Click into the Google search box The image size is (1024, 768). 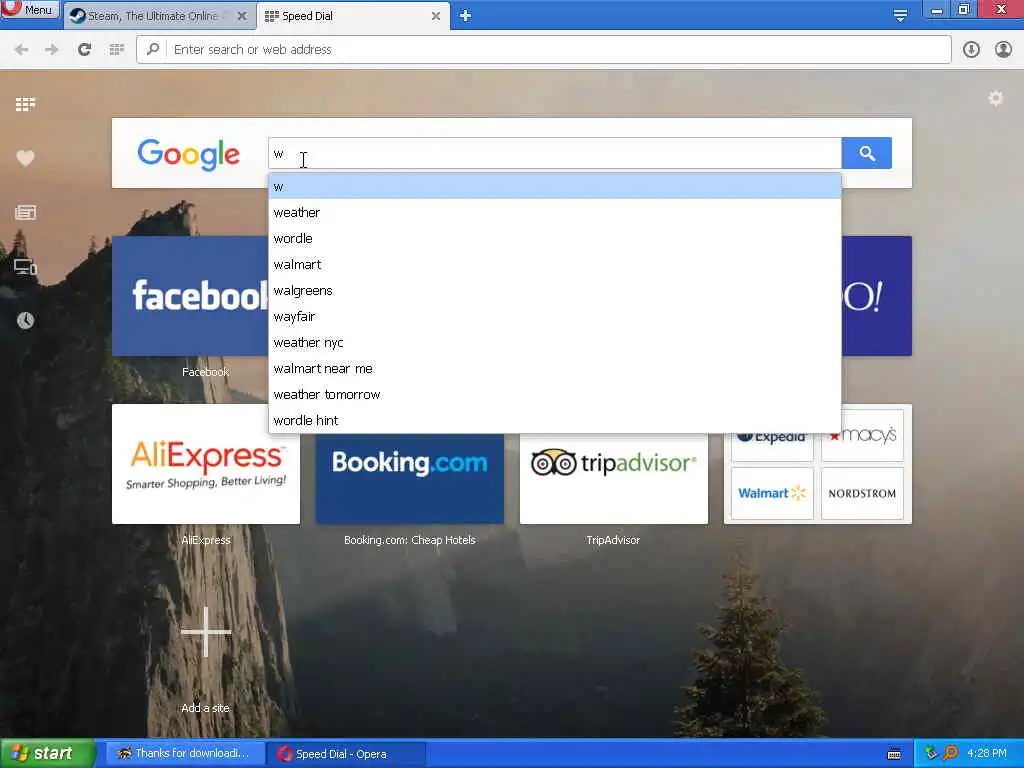pyautogui.click(x=554, y=153)
